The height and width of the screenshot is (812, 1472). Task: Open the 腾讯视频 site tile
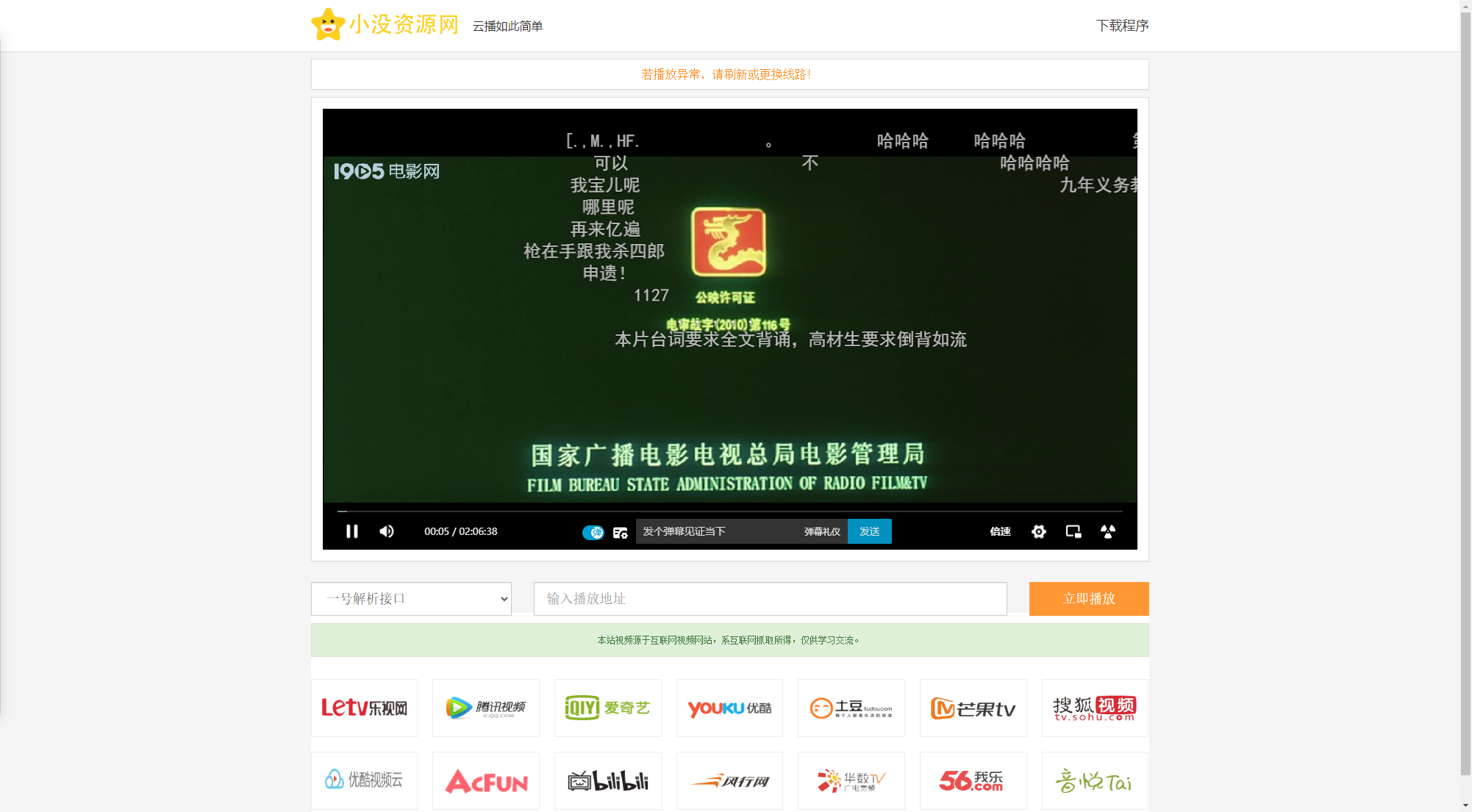tap(486, 708)
